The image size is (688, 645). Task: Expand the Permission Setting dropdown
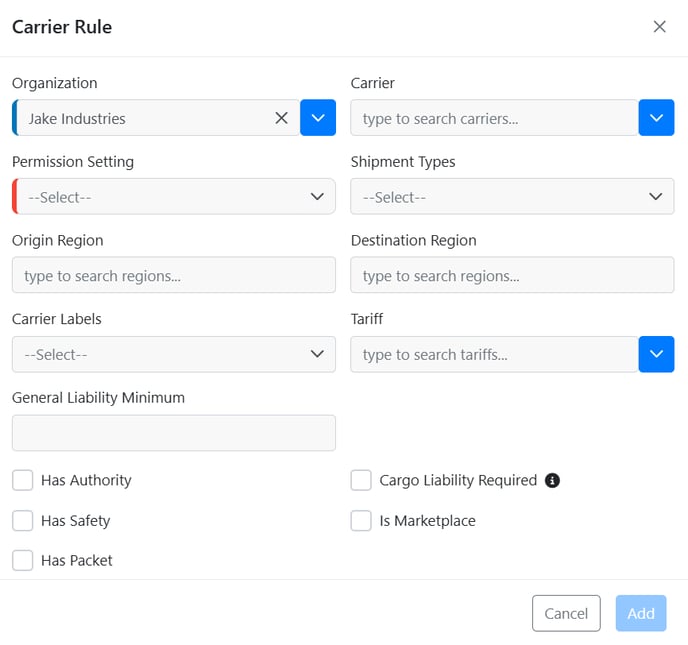point(174,197)
